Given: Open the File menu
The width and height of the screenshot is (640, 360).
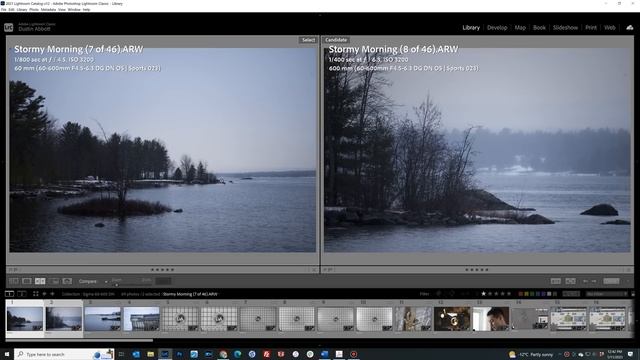Looking at the screenshot, I should 4,9.
